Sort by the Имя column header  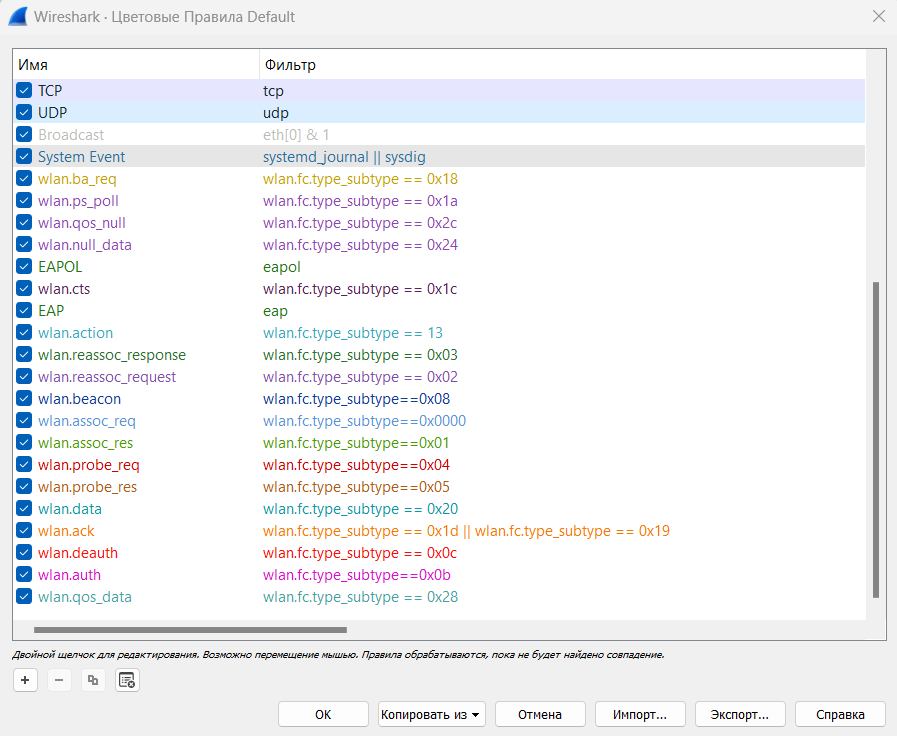pos(136,65)
